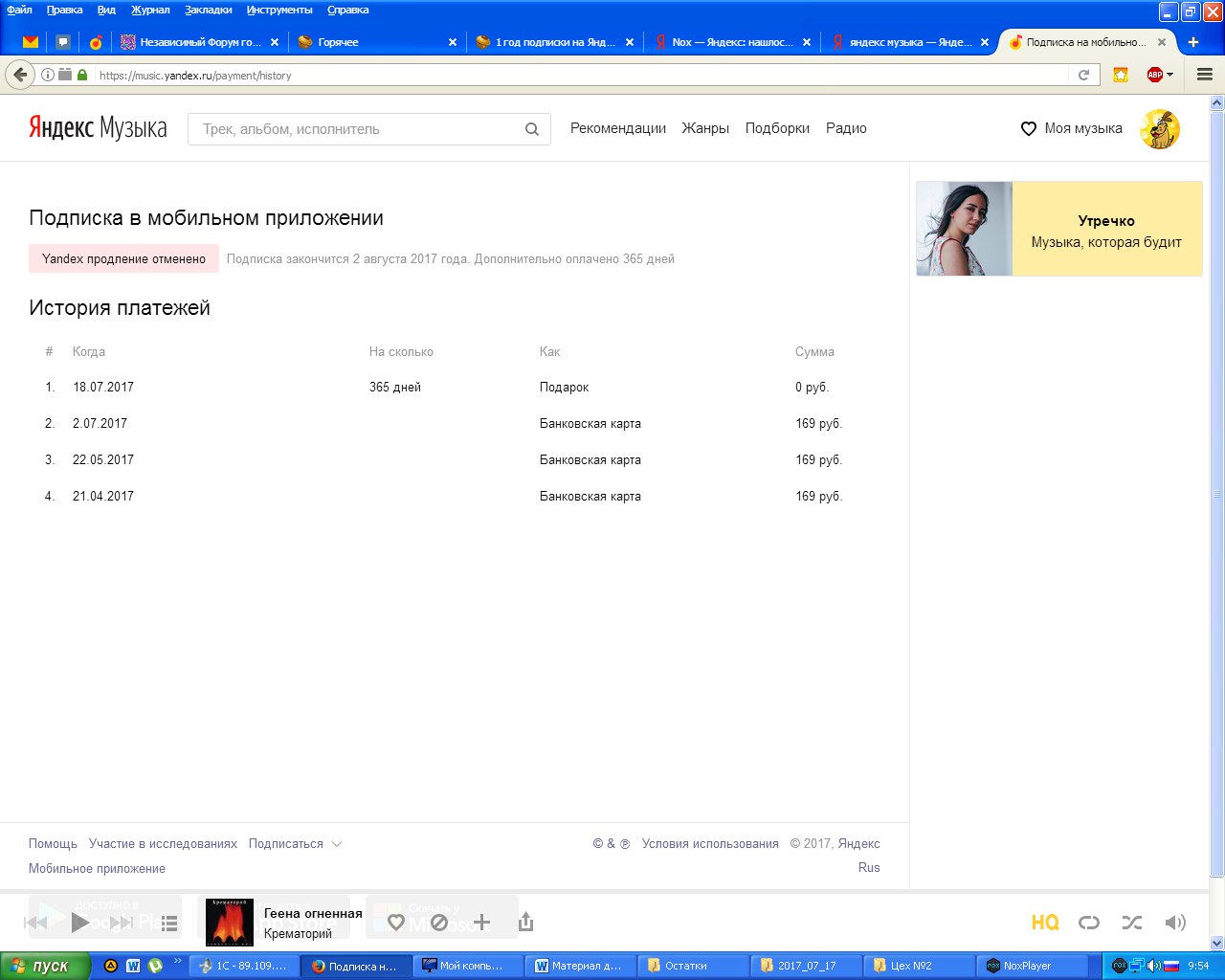Open the Вид menu
Screen dimensions: 1225x980
click(x=106, y=10)
